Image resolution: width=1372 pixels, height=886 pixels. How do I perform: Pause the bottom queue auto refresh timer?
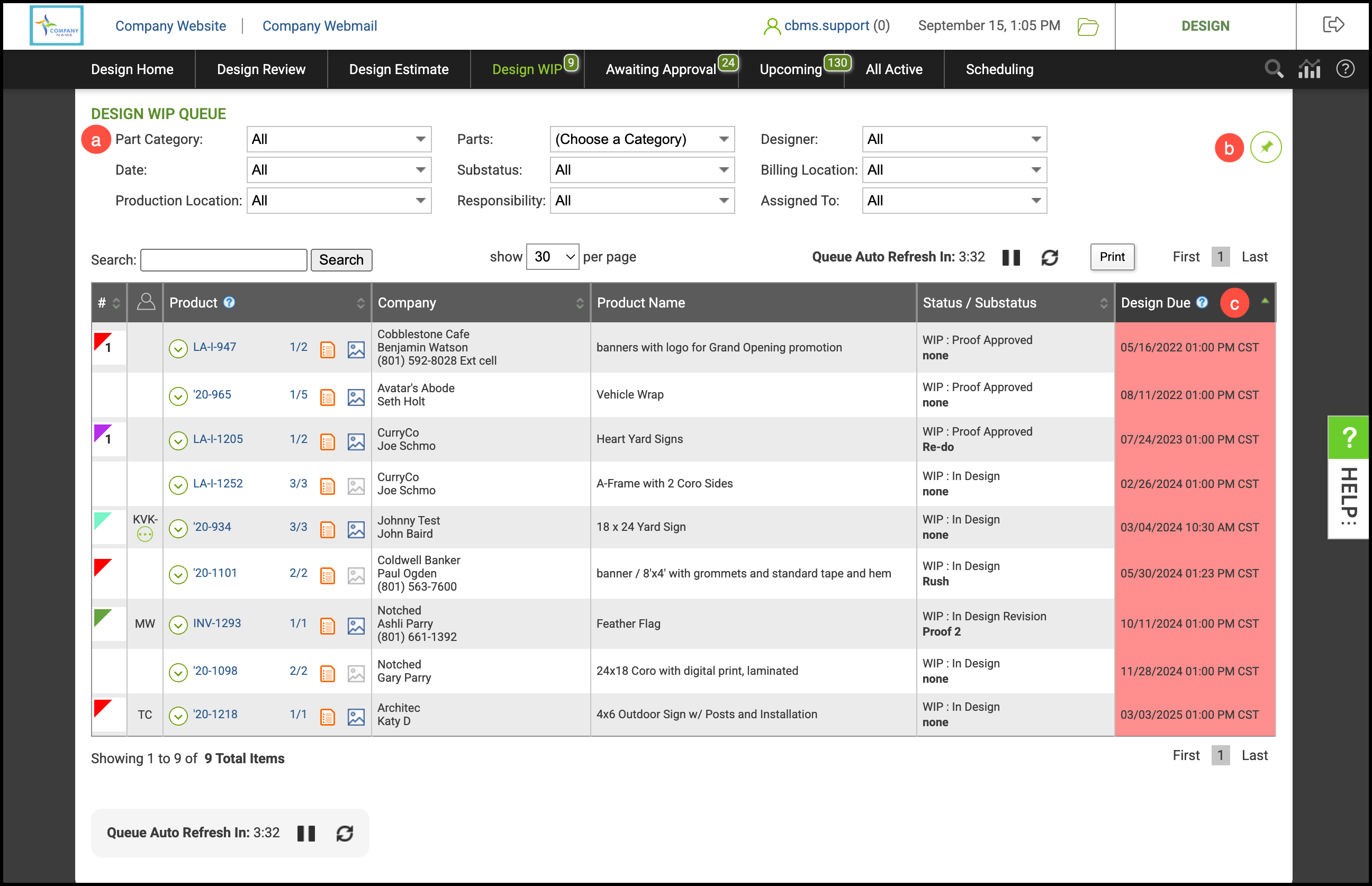(306, 833)
